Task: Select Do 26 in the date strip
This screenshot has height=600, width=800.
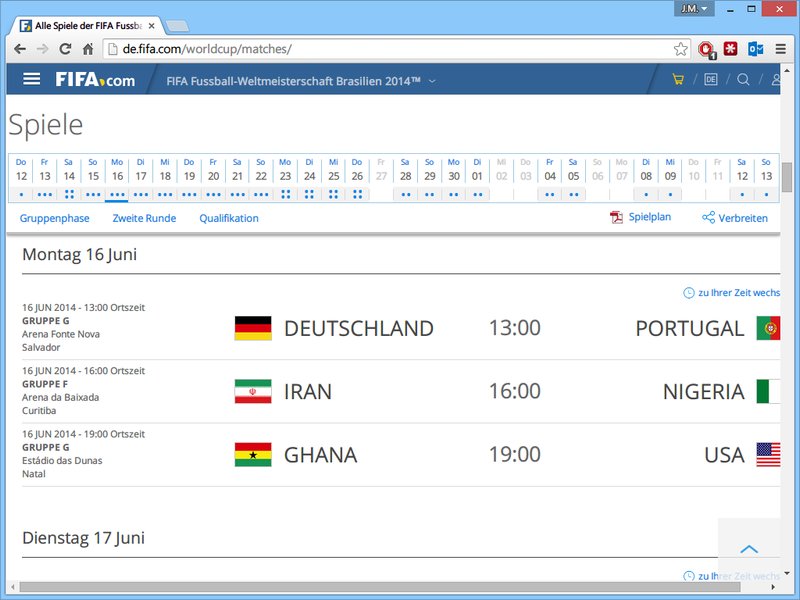Action: click(357, 178)
